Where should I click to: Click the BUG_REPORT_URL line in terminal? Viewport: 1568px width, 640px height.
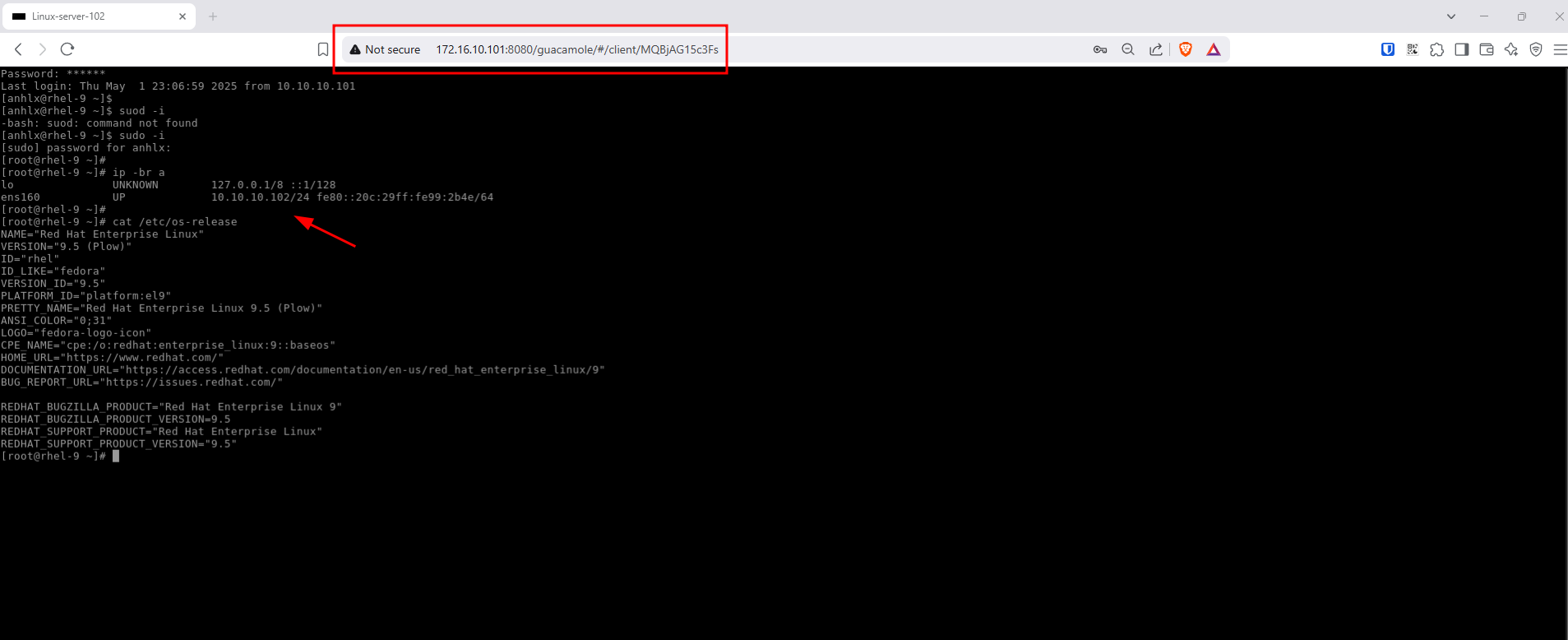[x=142, y=383]
